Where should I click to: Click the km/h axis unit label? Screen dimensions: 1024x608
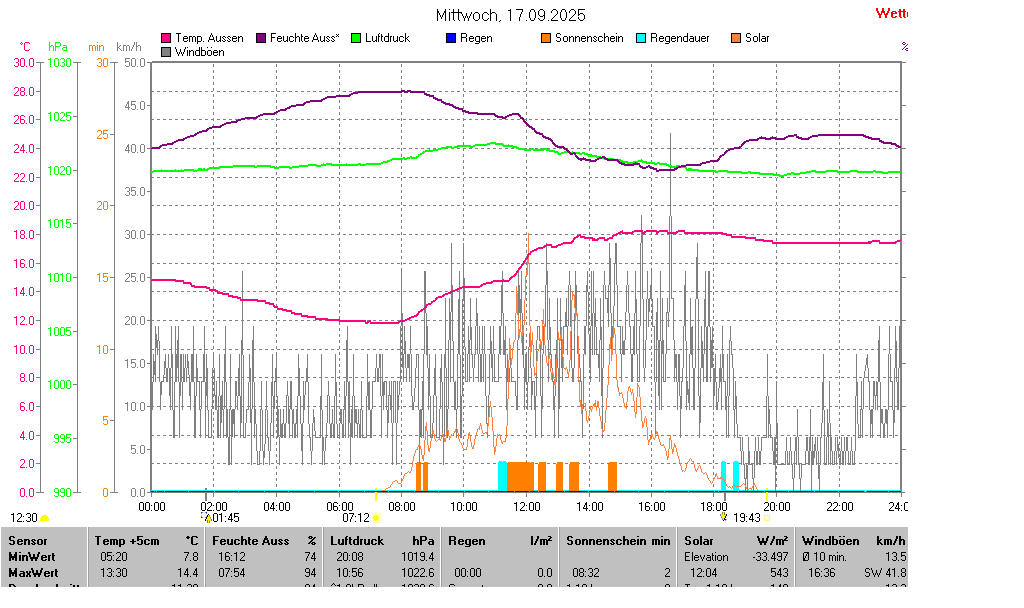129,47
